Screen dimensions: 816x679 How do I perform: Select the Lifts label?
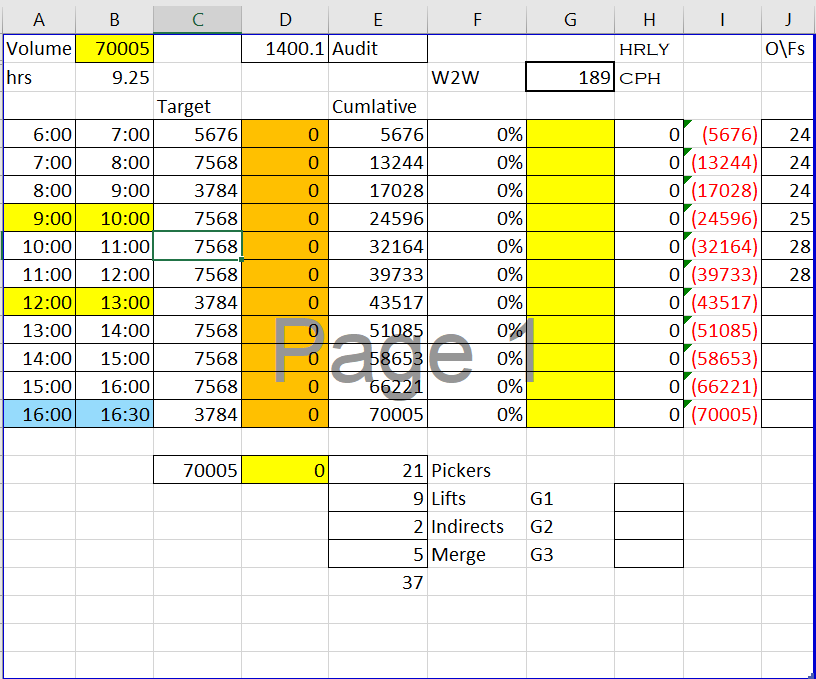(x=477, y=498)
